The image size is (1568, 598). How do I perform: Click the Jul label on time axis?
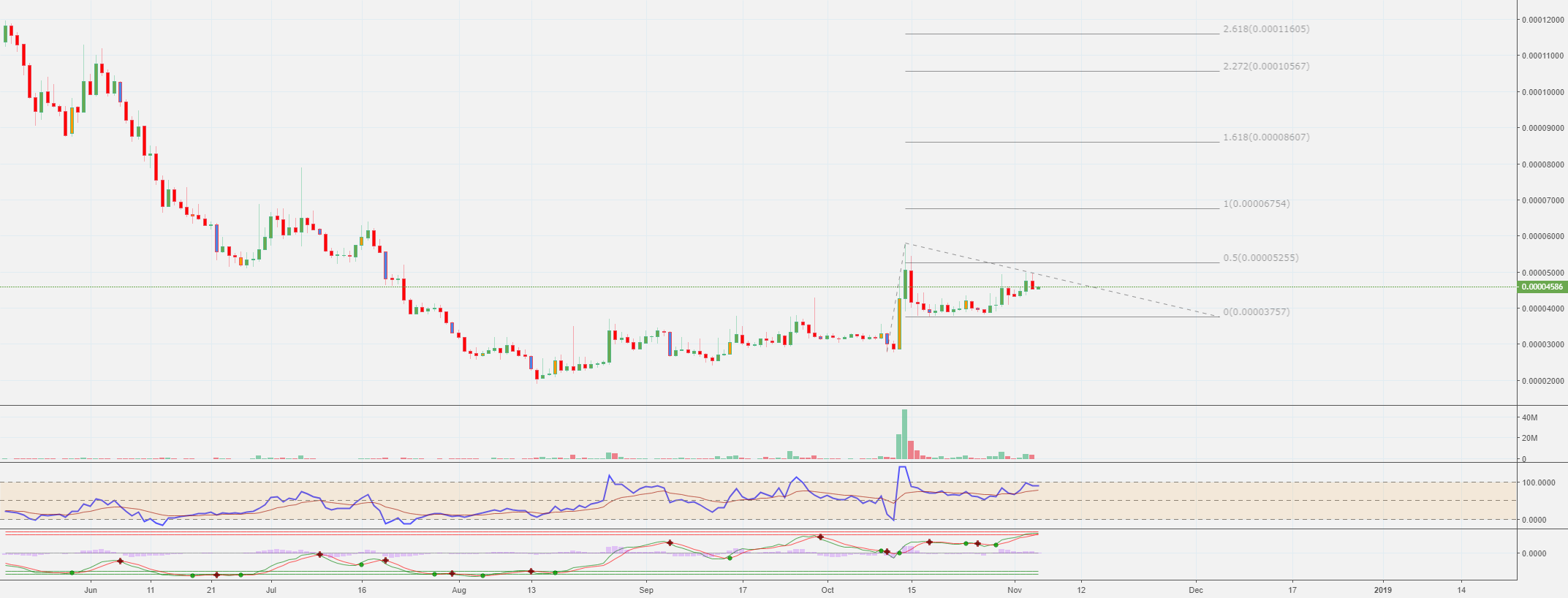coord(271,590)
